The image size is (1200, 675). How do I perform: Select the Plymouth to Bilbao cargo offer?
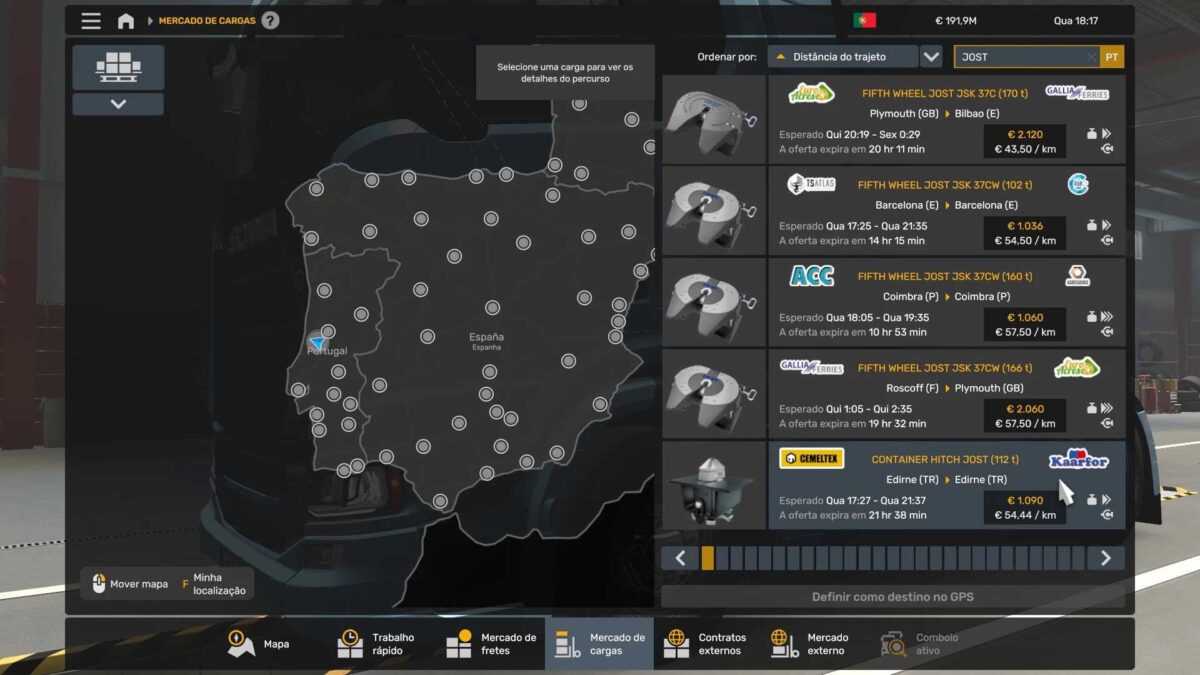945,120
